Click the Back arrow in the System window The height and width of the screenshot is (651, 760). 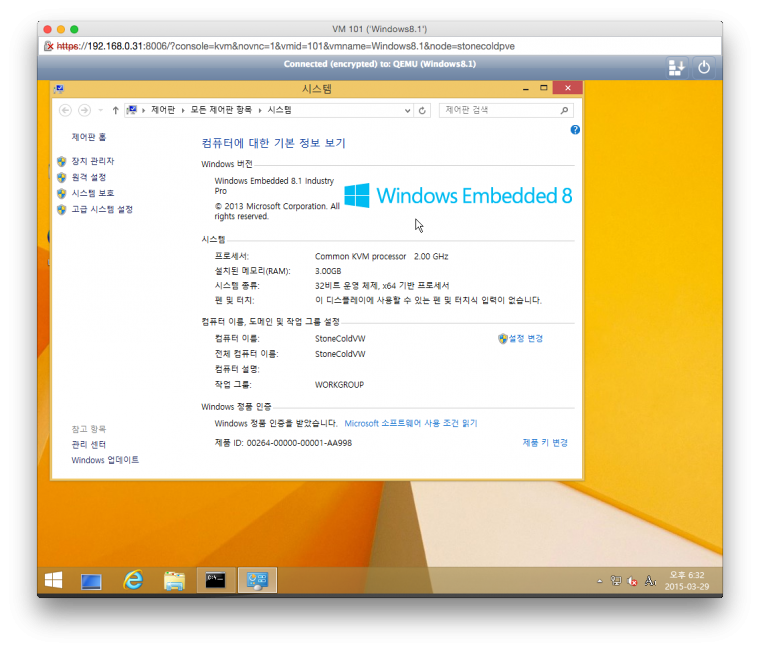(65, 111)
